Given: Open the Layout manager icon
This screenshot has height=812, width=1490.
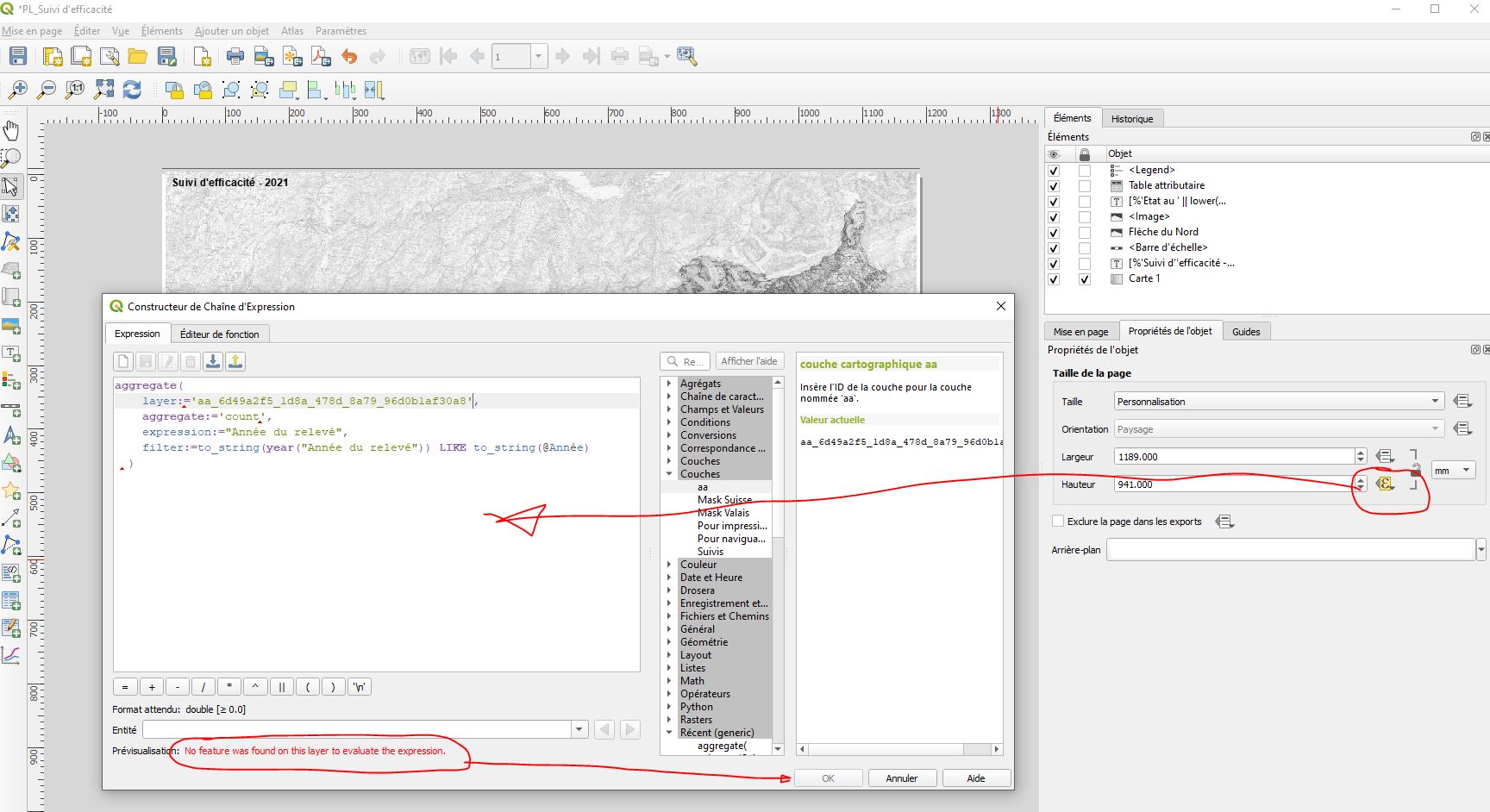Looking at the screenshot, I should click(110, 57).
